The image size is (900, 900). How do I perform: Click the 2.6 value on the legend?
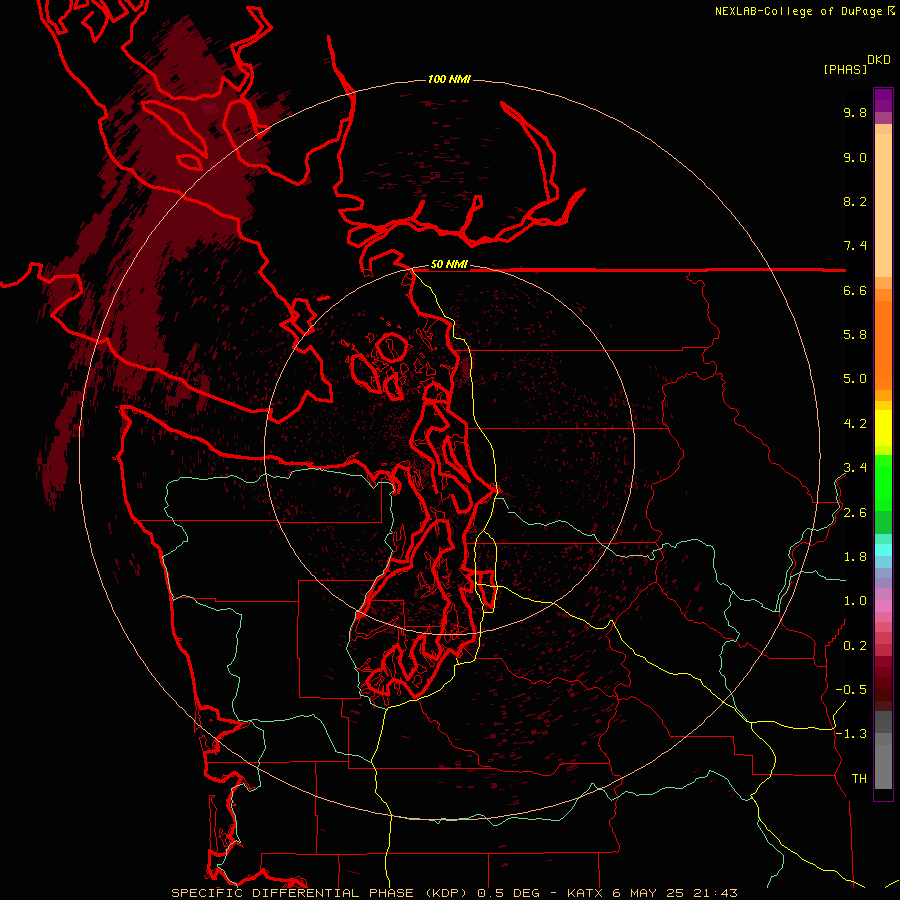855,513
